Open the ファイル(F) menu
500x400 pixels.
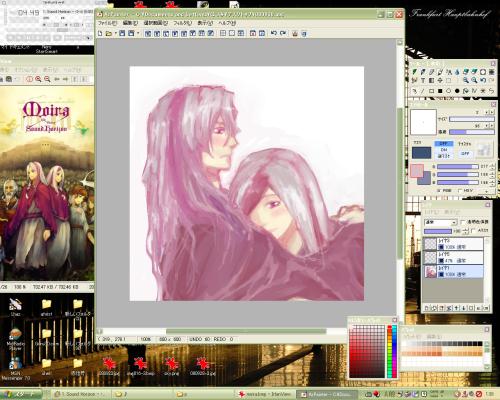tap(107, 23)
